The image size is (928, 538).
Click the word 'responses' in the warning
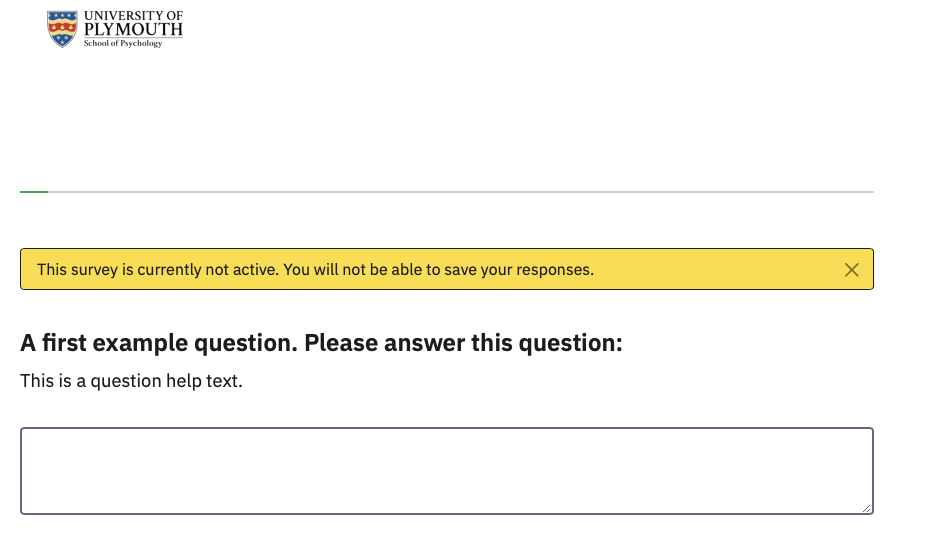(x=555, y=270)
